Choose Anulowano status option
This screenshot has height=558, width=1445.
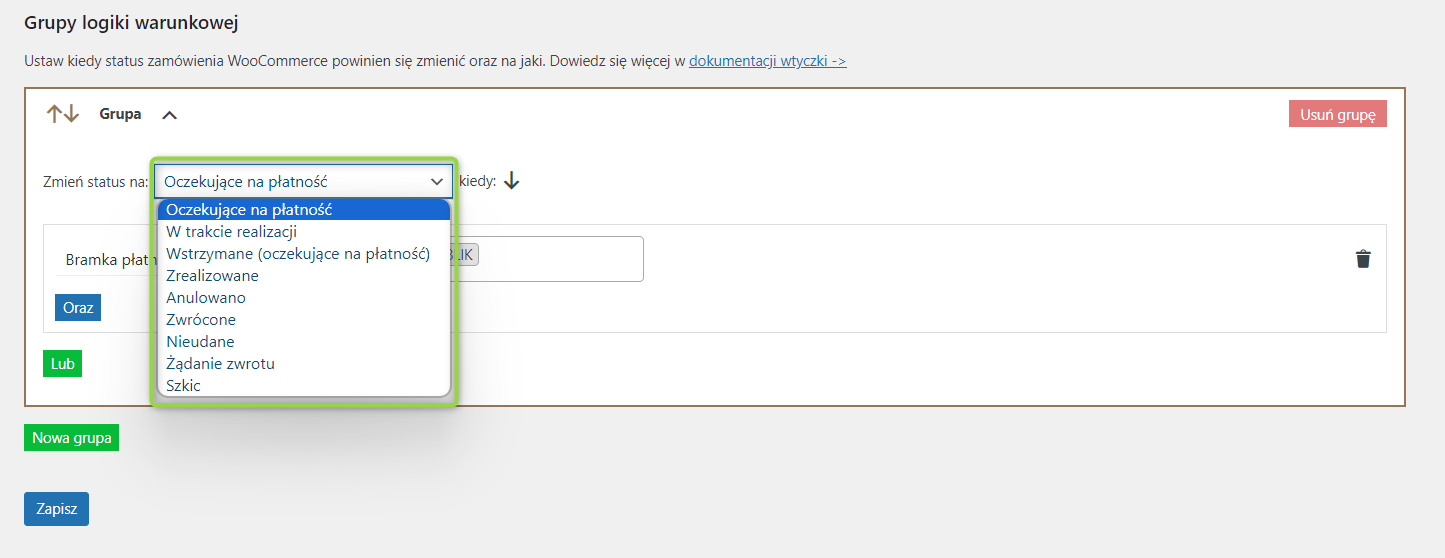tap(304, 298)
